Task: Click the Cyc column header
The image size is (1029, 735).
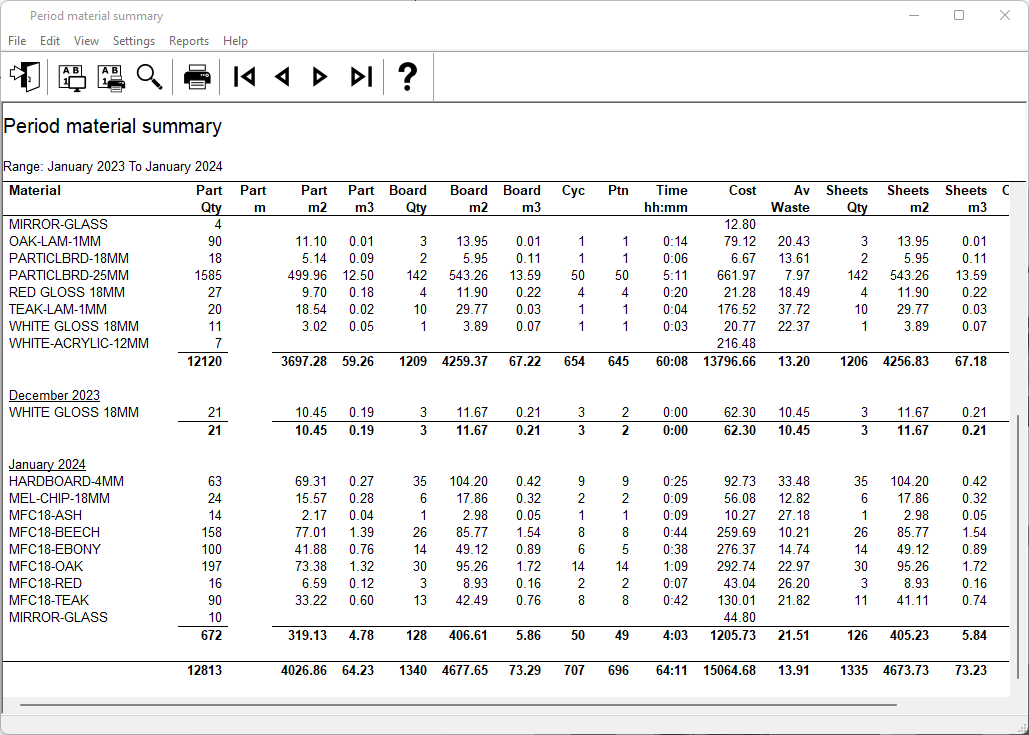Action: [x=573, y=191]
